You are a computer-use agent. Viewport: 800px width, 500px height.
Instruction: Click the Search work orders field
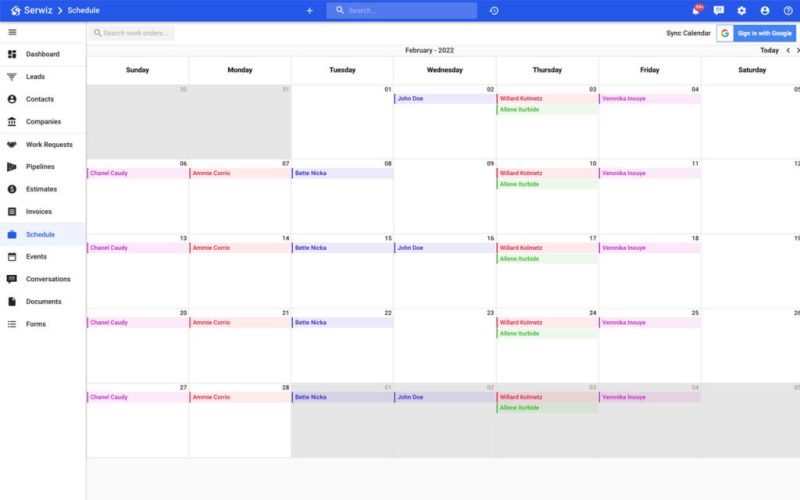(133, 33)
